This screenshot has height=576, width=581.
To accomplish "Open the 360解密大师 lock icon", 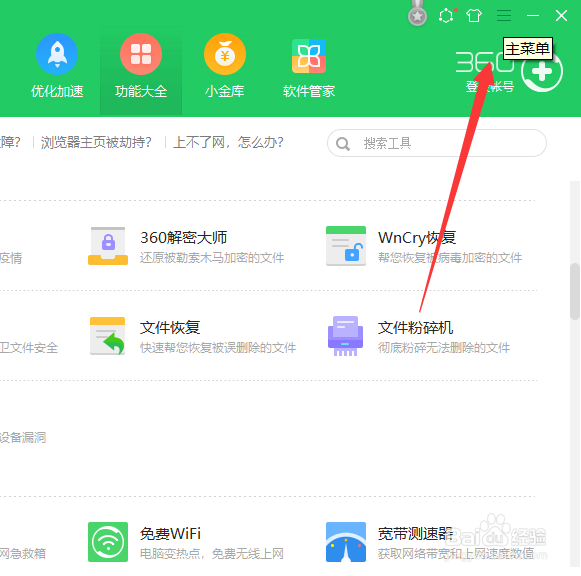I will [108, 246].
